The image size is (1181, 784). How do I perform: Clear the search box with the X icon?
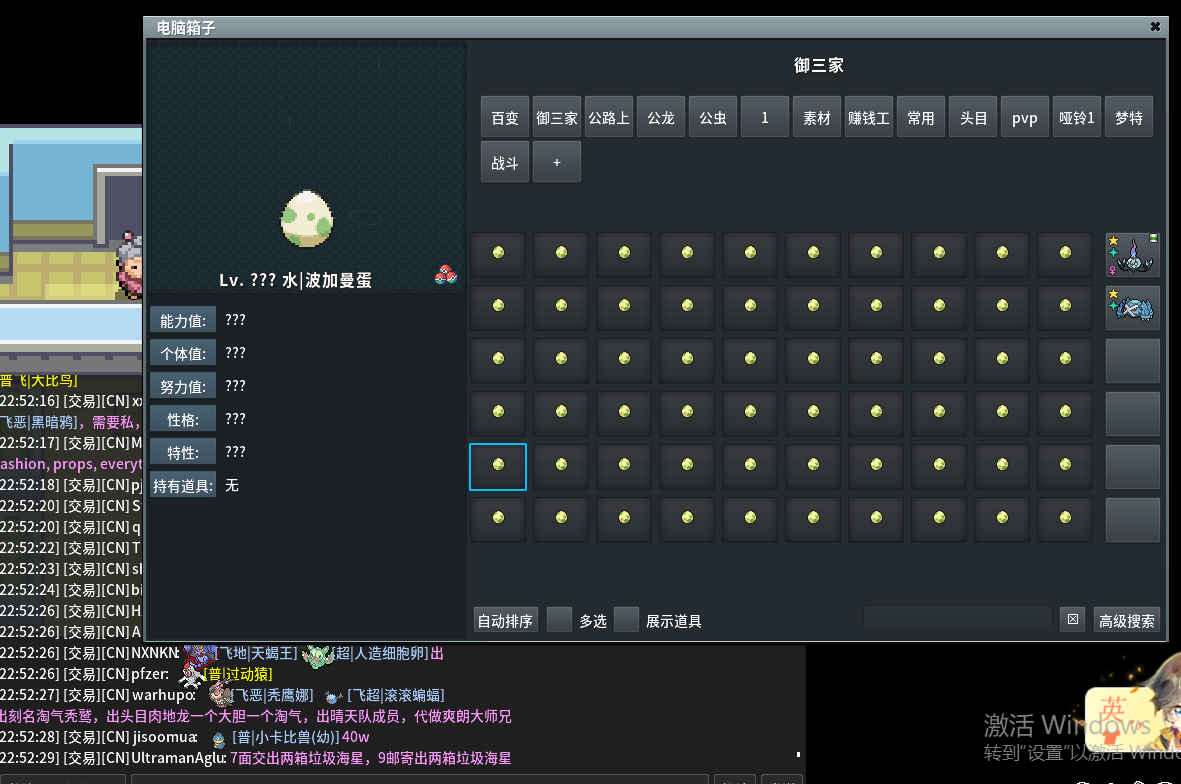coord(1073,620)
